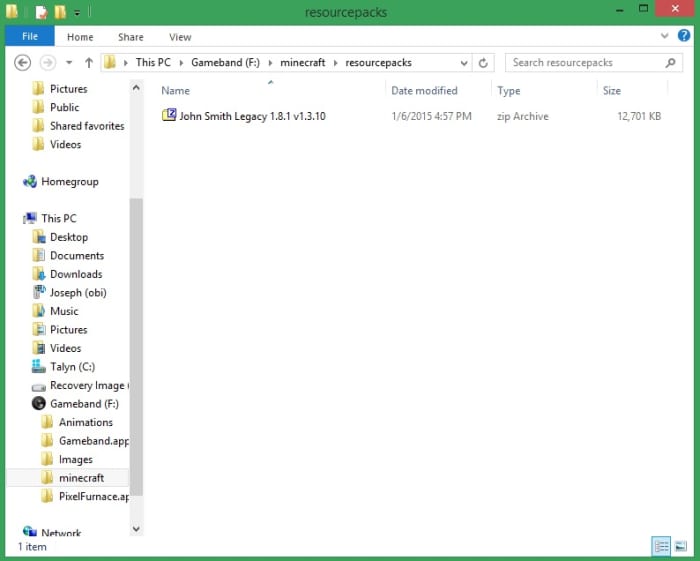The height and width of the screenshot is (561, 700).
Task: Open Documents in the navigation pane
Action: click(77, 256)
